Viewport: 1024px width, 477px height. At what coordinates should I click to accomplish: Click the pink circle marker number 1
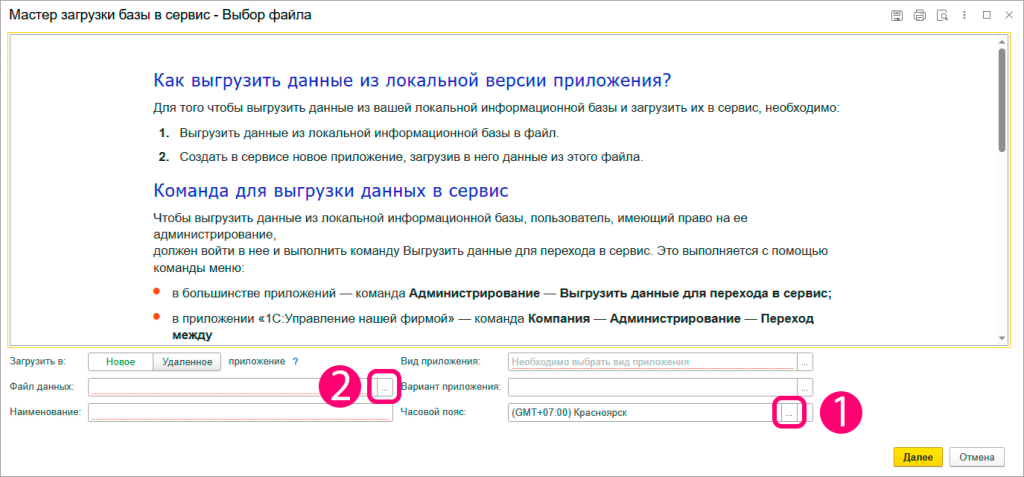point(841,412)
